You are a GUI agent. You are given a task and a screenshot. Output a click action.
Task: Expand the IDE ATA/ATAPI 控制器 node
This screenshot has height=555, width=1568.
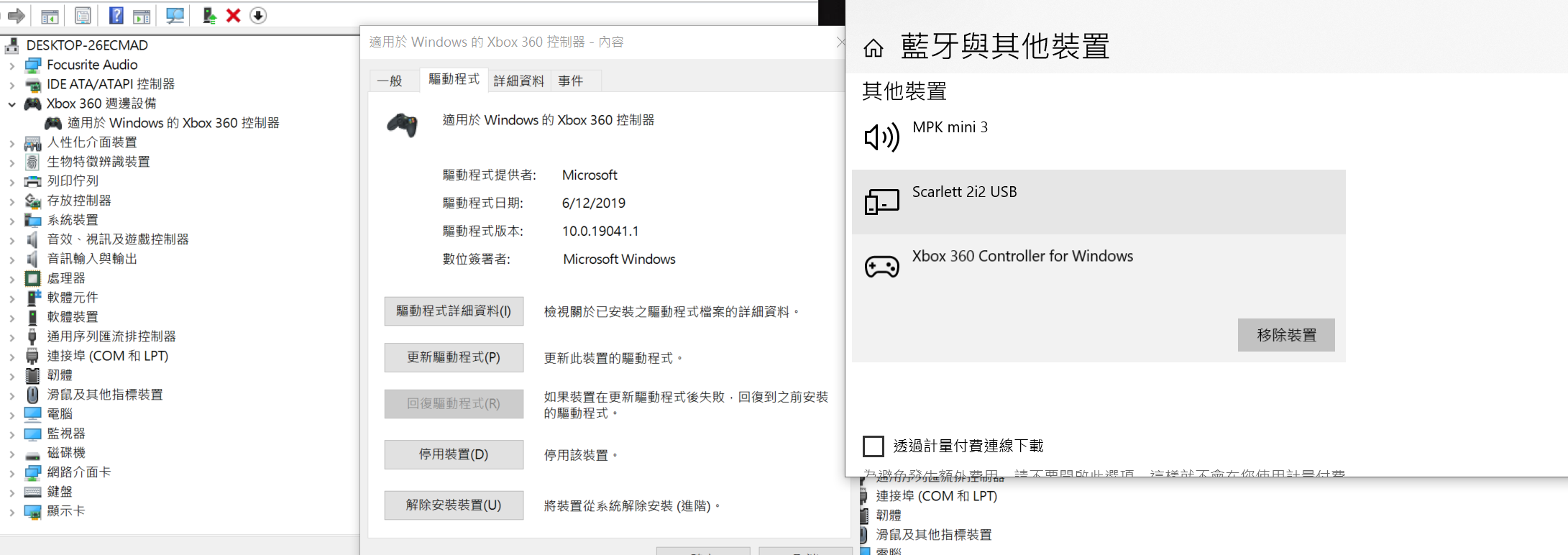pos(12,85)
